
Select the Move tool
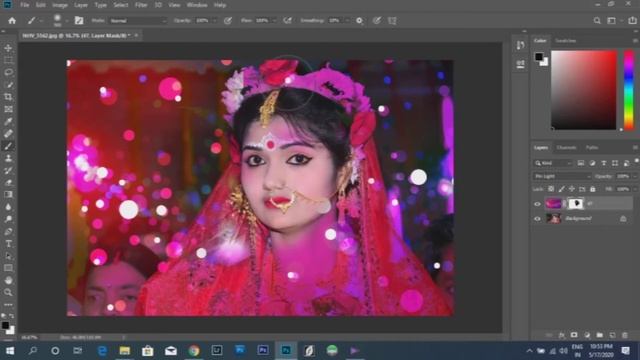(8, 48)
